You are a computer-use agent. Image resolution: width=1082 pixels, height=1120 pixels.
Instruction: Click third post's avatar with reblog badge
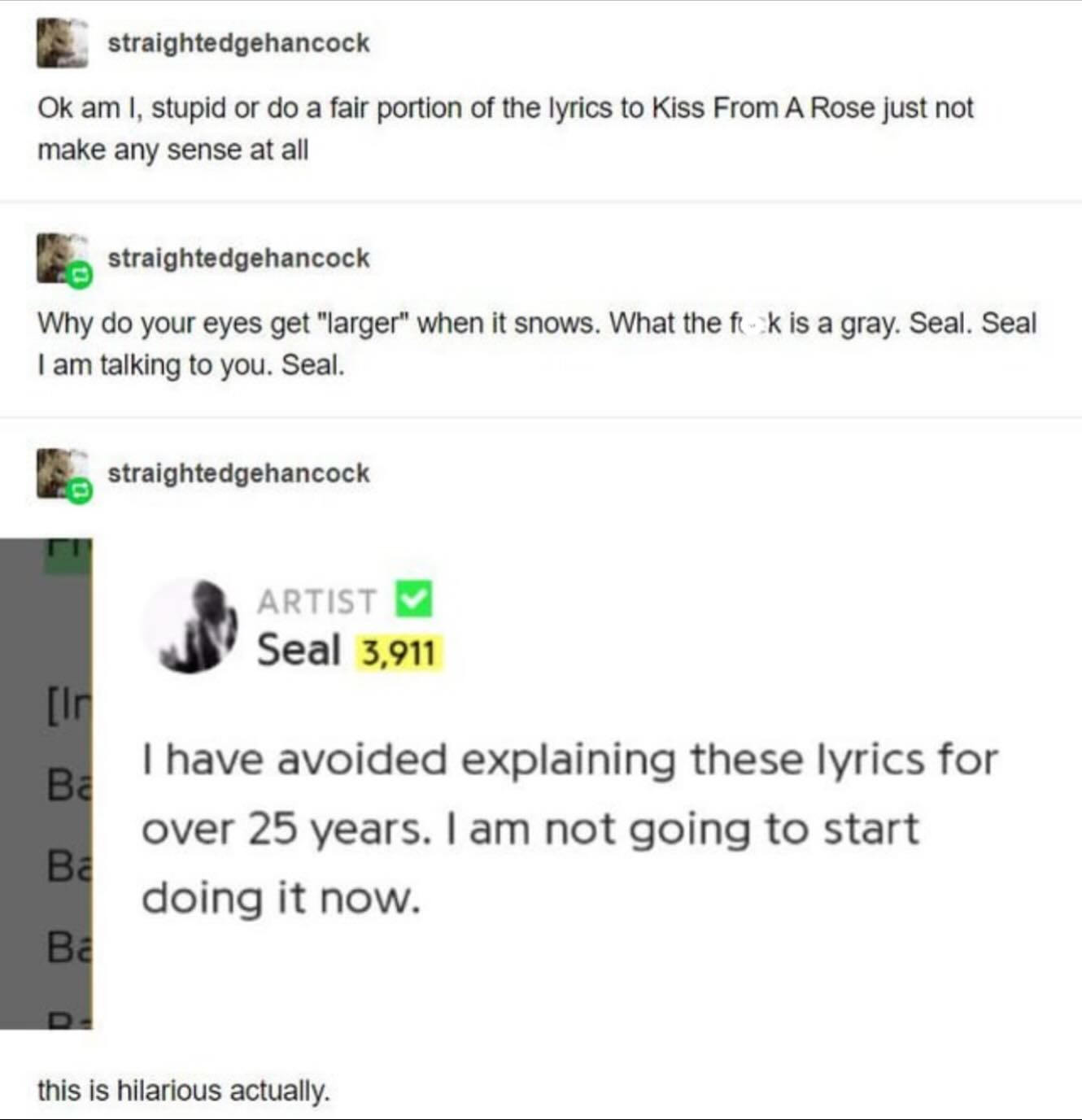(63, 473)
